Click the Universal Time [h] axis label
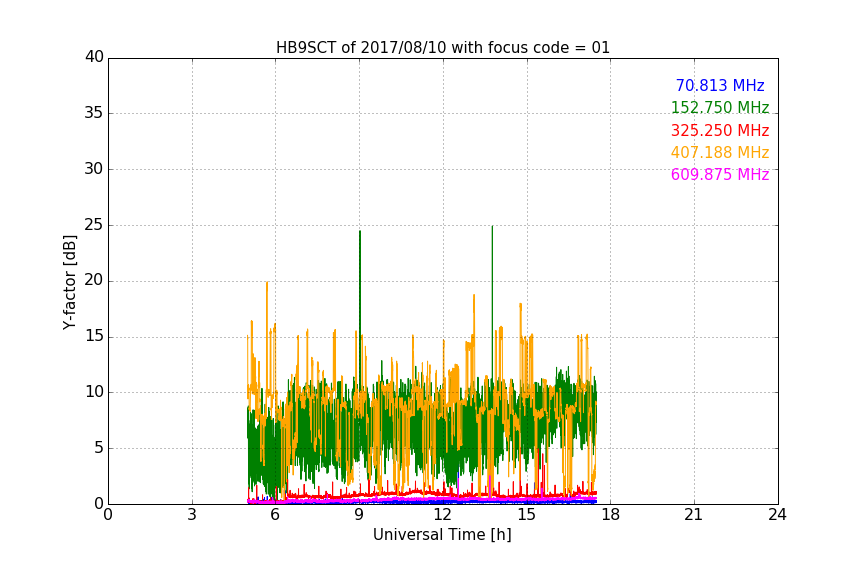The width and height of the screenshot is (864, 576). pos(442,535)
